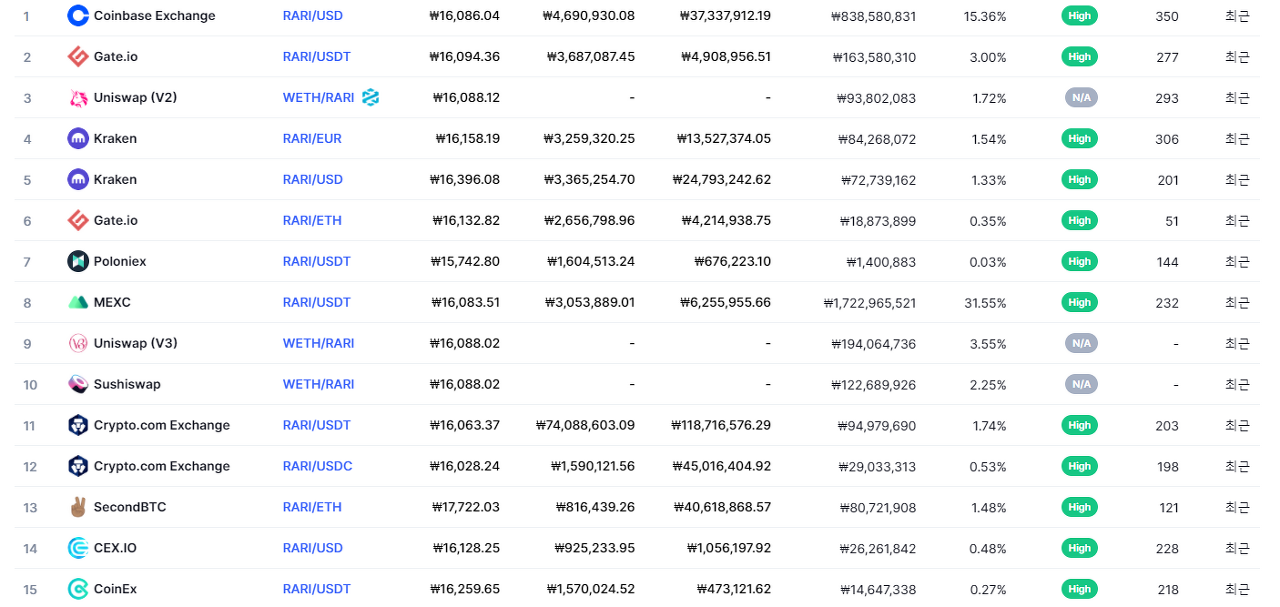Image resolution: width=1280 pixels, height=607 pixels.
Task: Click the Kraken logo in row 5
Action: pyautogui.click(x=78, y=180)
